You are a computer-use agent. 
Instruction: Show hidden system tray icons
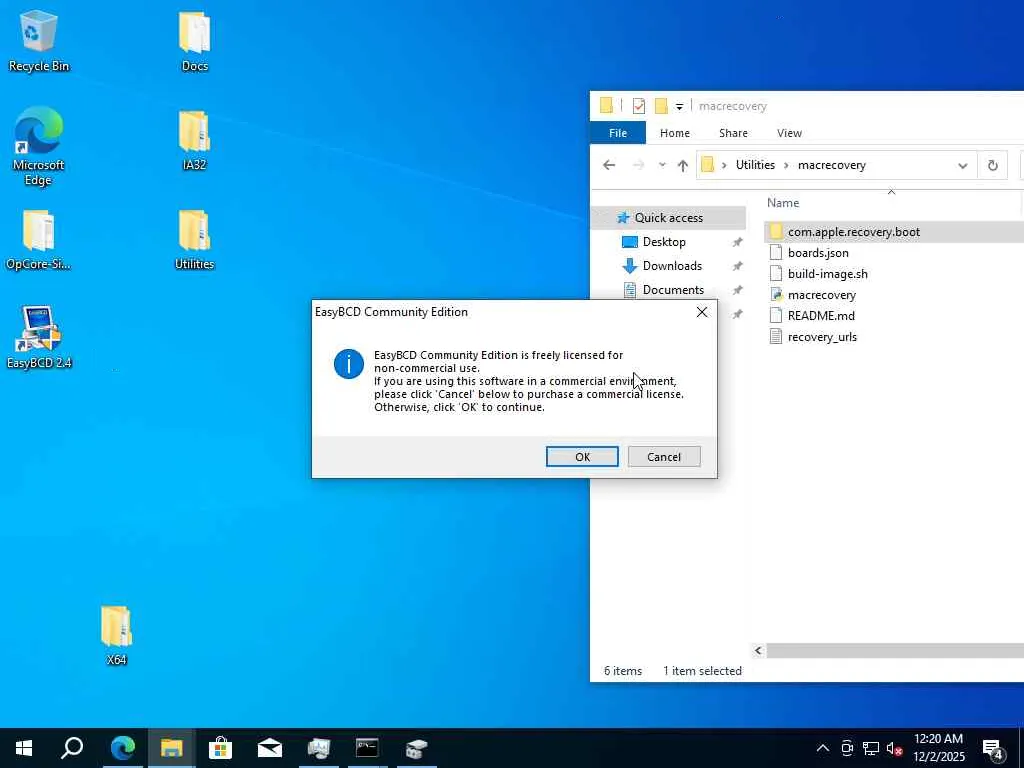tap(823, 748)
